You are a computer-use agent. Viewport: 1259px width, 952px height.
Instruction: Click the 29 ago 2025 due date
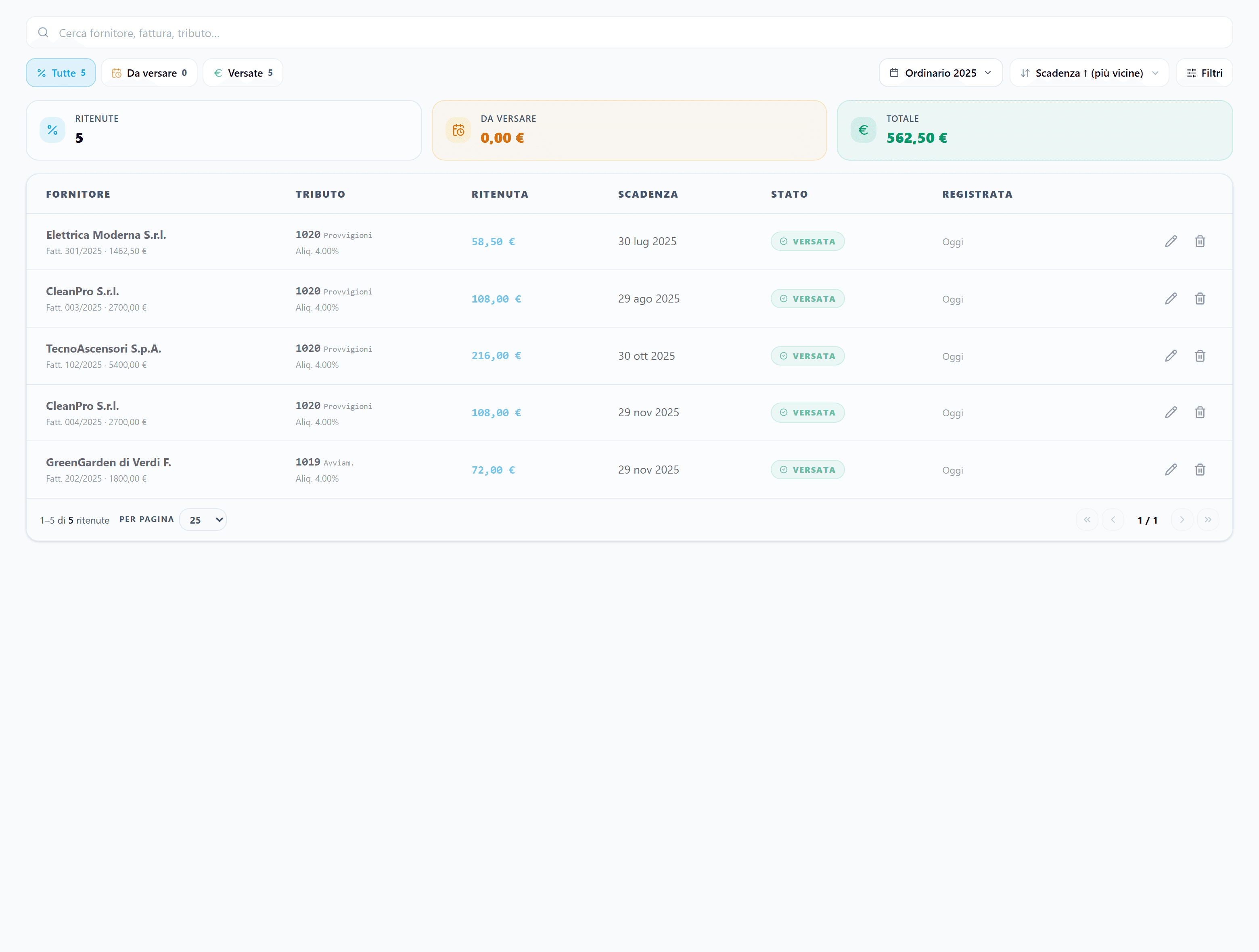tap(649, 299)
